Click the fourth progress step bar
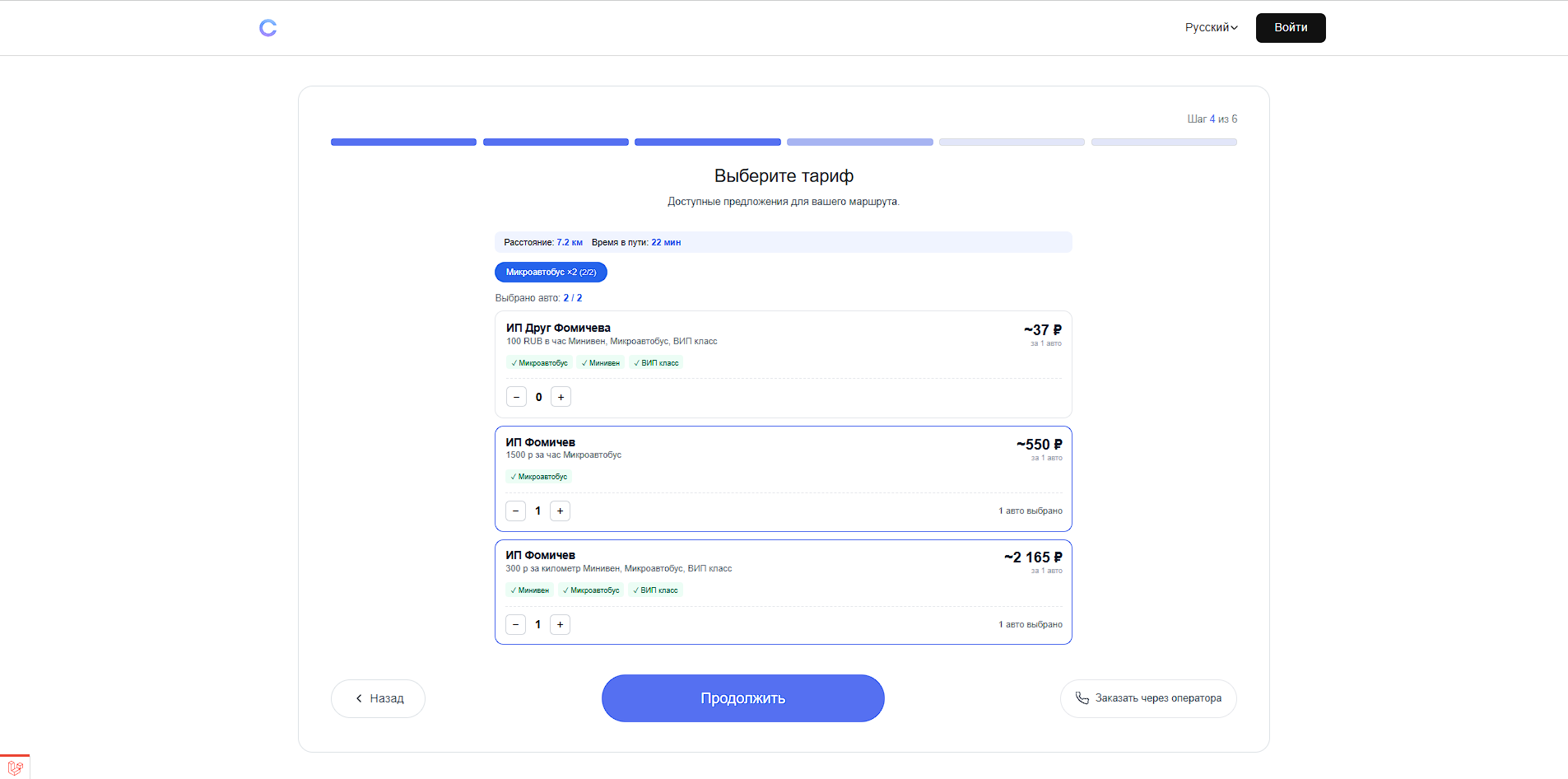Viewport: 1568px width, 779px height. click(859, 142)
